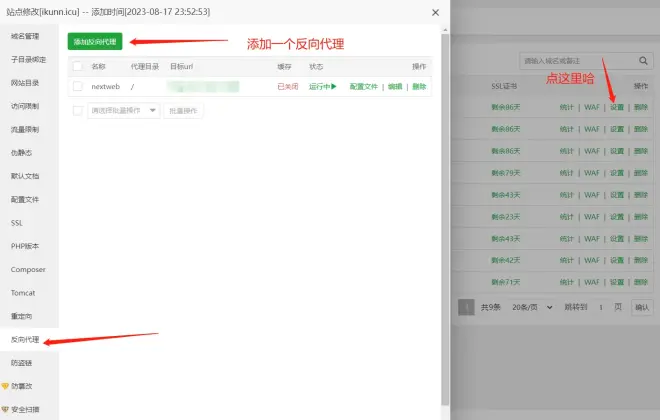Open the 默认文档 tab
Viewport: 660px width, 420px height.
[x=25, y=176]
